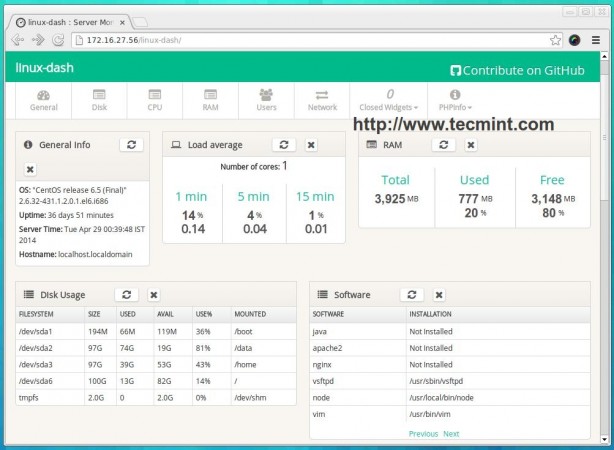Refresh the General Info widget
Viewport: 614px width, 450px height.
(131, 145)
